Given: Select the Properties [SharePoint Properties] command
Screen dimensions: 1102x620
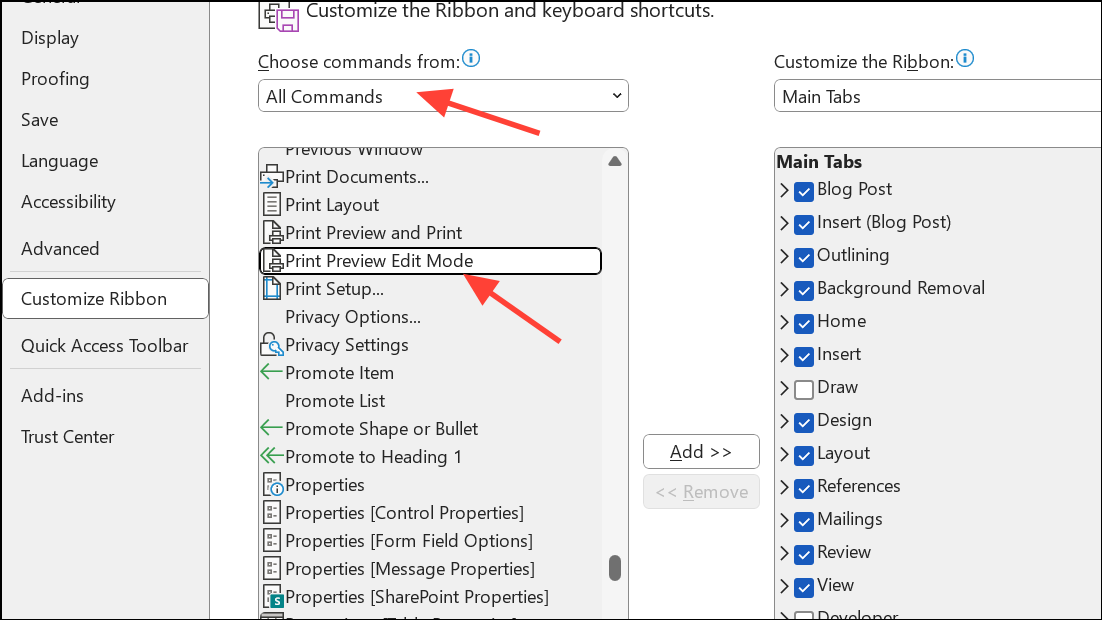Looking at the screenshot, I should [x=417, y=596].
